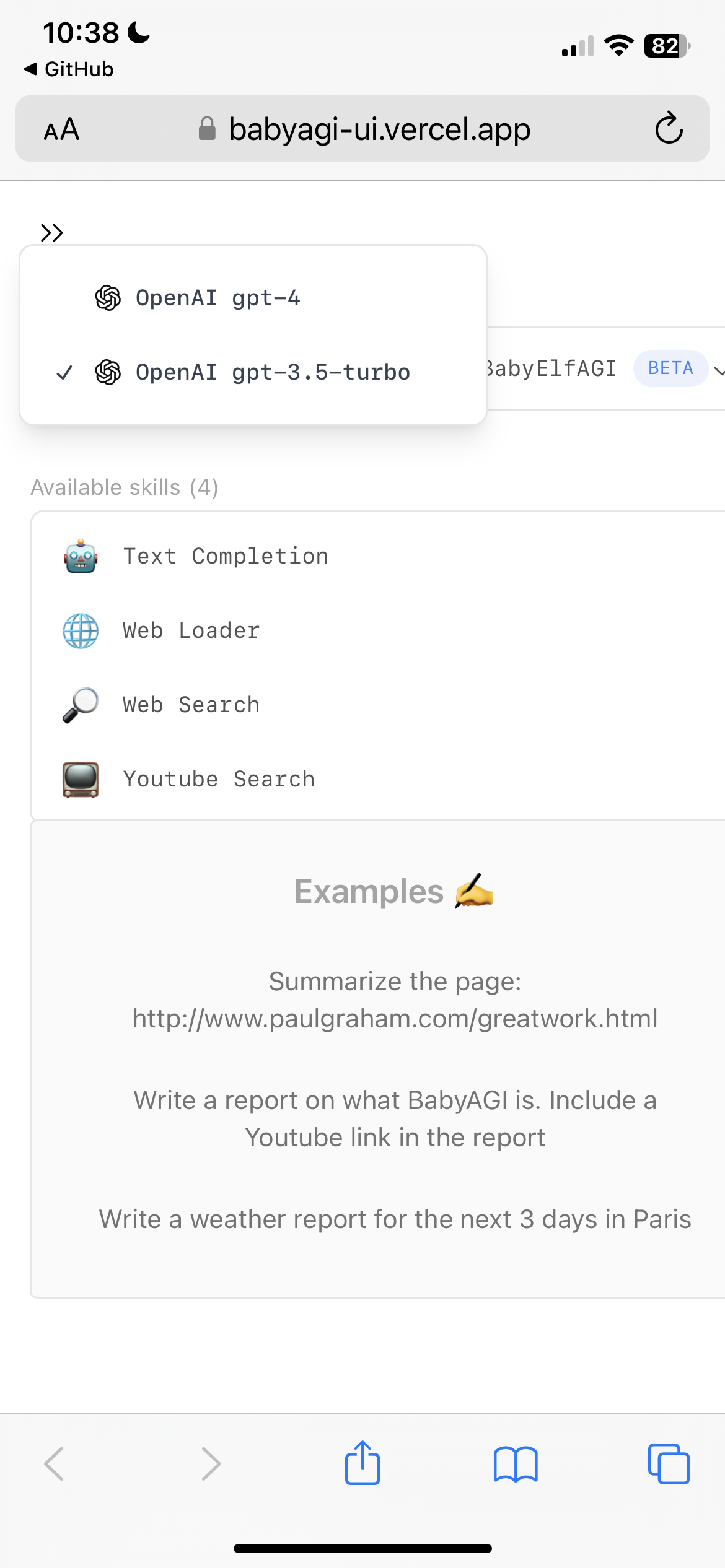Confirm the checked gpt-3.5-turbo model

pyautogui.click(x=273, y=372)
